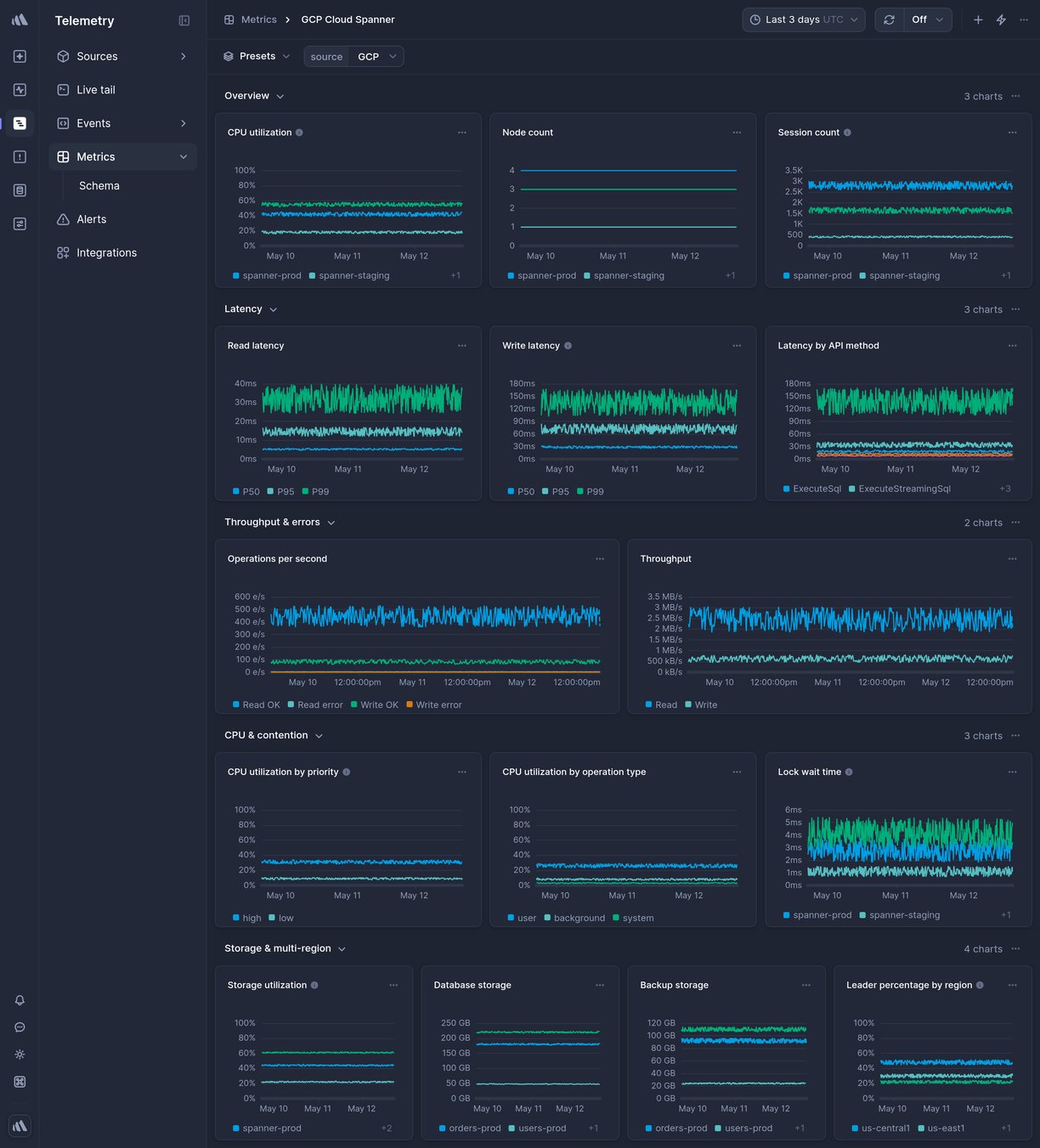
Task: Open the top bar more options ellipsis
Action: coord(1024,20)
